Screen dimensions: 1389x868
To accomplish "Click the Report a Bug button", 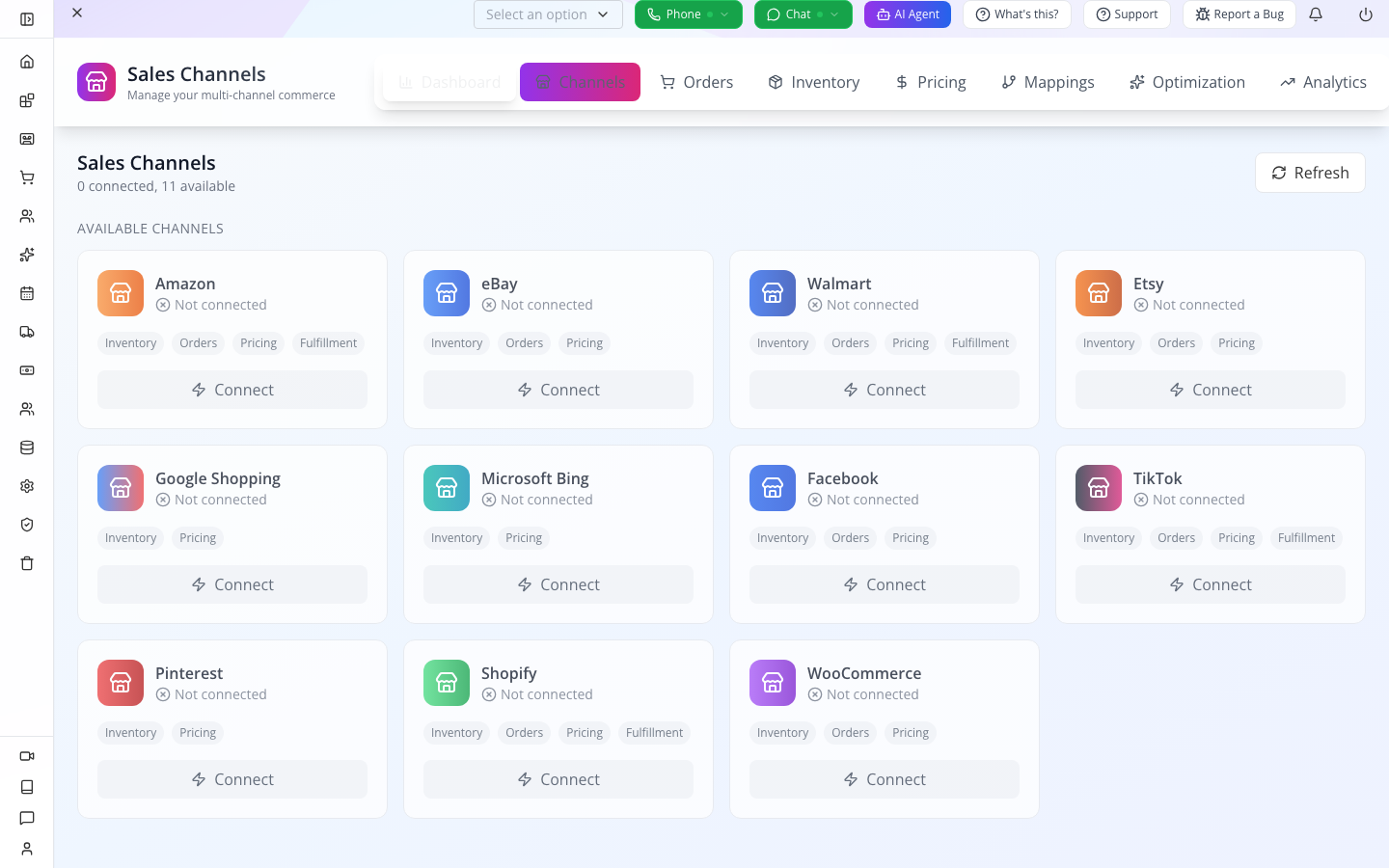I will 1239,14.
